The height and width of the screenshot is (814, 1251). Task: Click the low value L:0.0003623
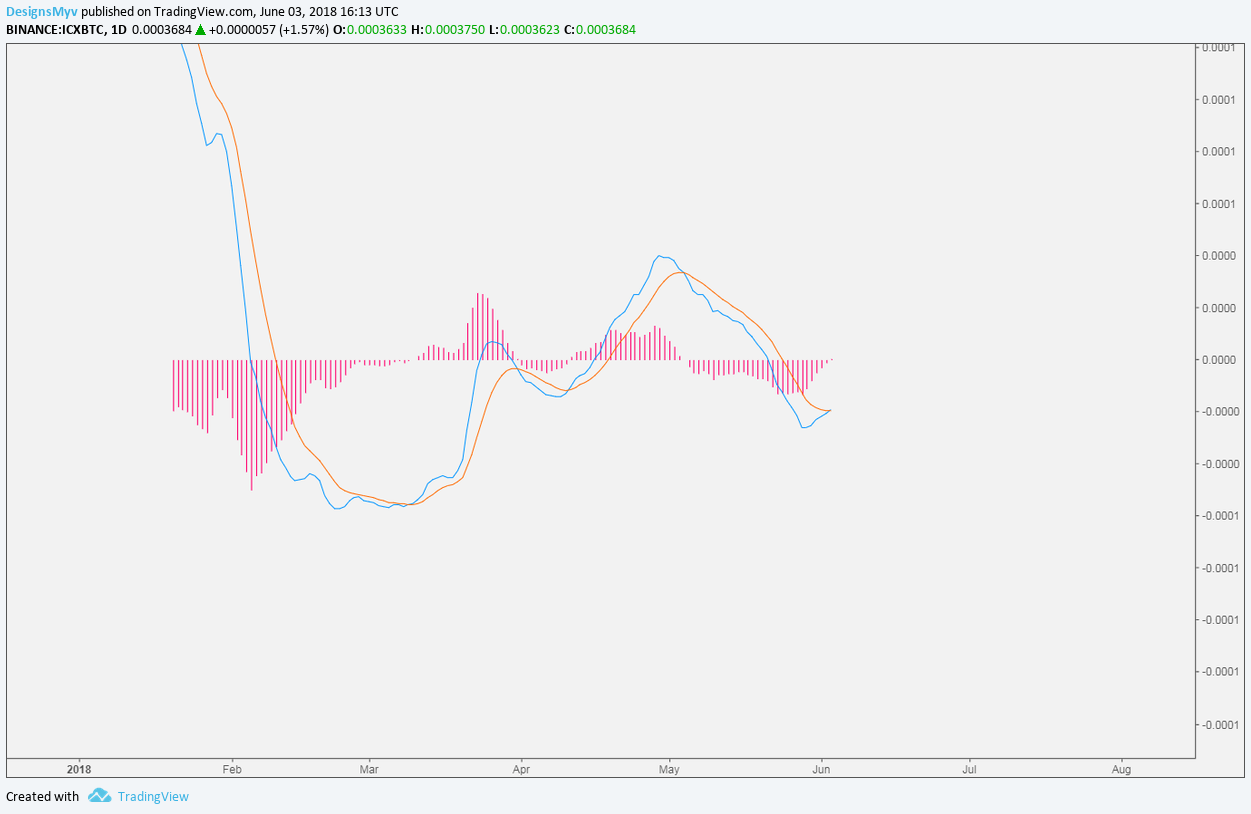(524, 30)
